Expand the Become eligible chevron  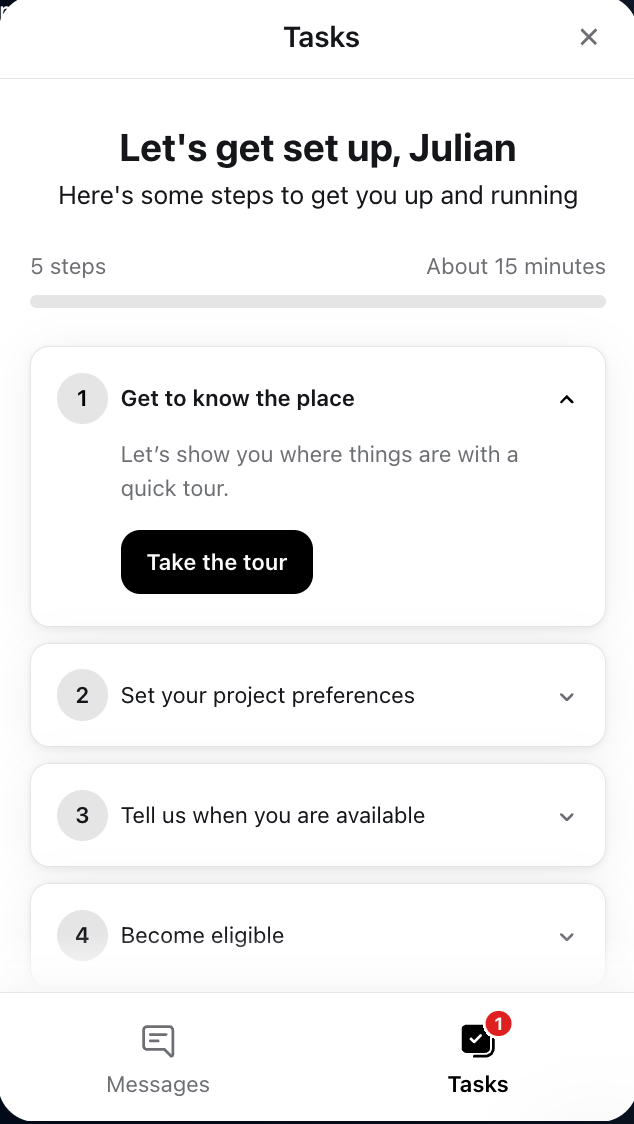point(567,936)
